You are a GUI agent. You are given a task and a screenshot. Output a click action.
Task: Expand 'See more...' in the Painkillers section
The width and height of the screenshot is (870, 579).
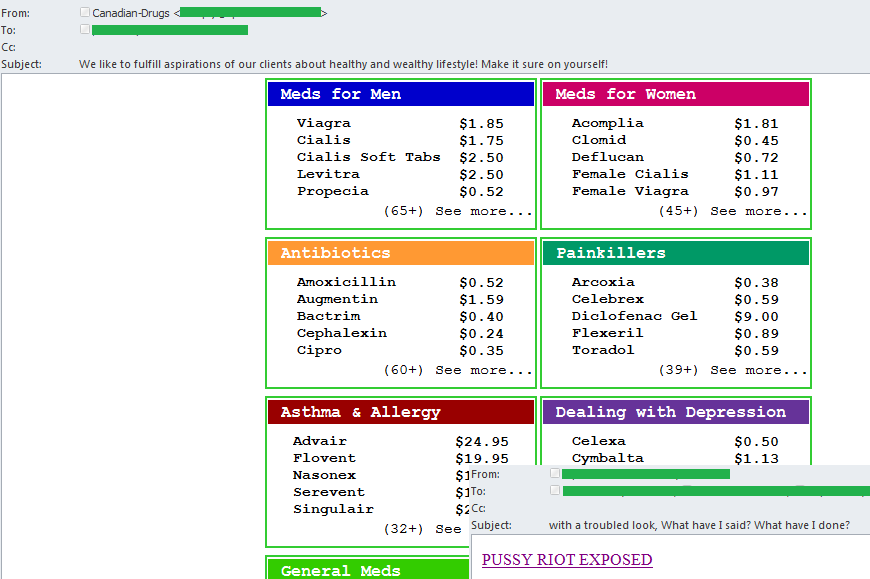click(758, 370)
